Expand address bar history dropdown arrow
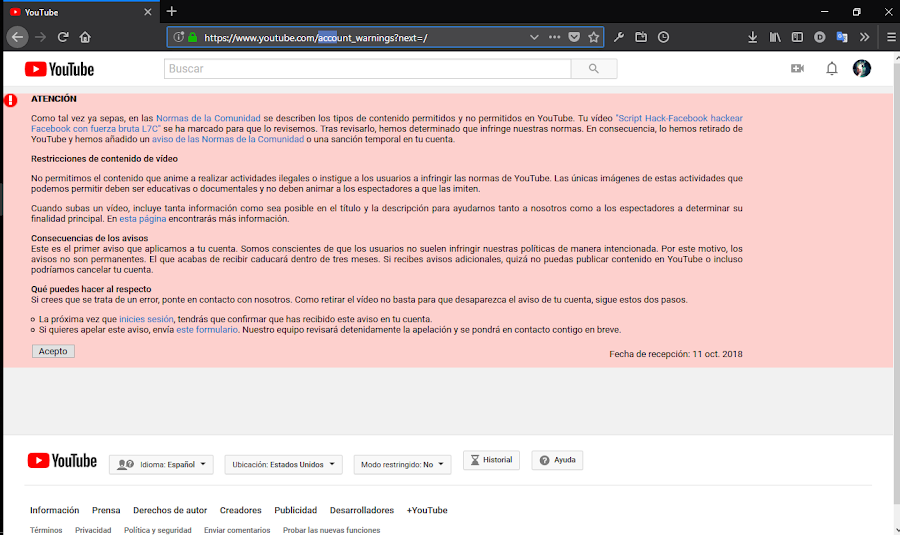This screenshot has width=900, height=535. (x=534, y=37)
